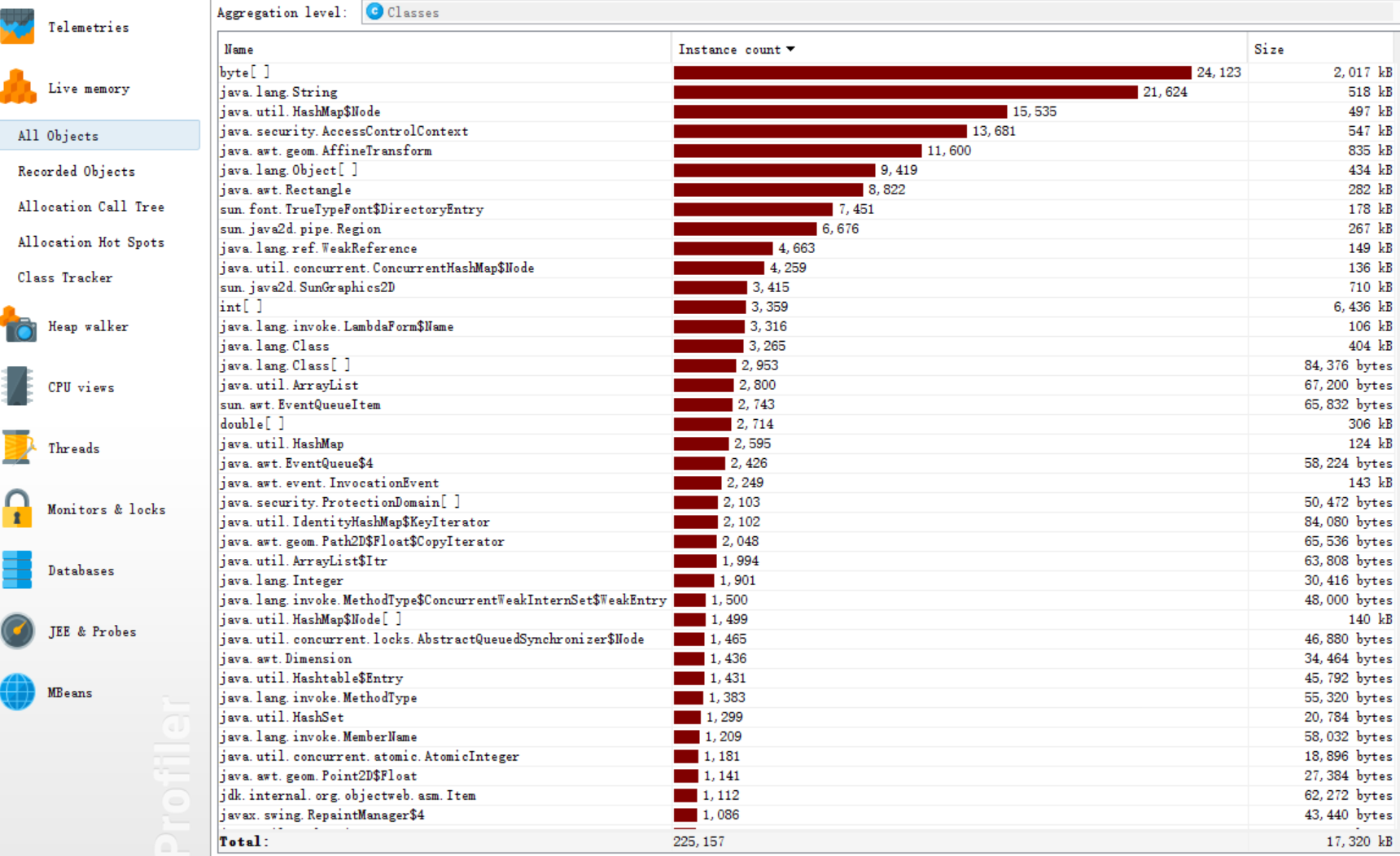Select the java.lang.String row
1400x856 pixels.
pyautogui.click(x=807, y=92)
